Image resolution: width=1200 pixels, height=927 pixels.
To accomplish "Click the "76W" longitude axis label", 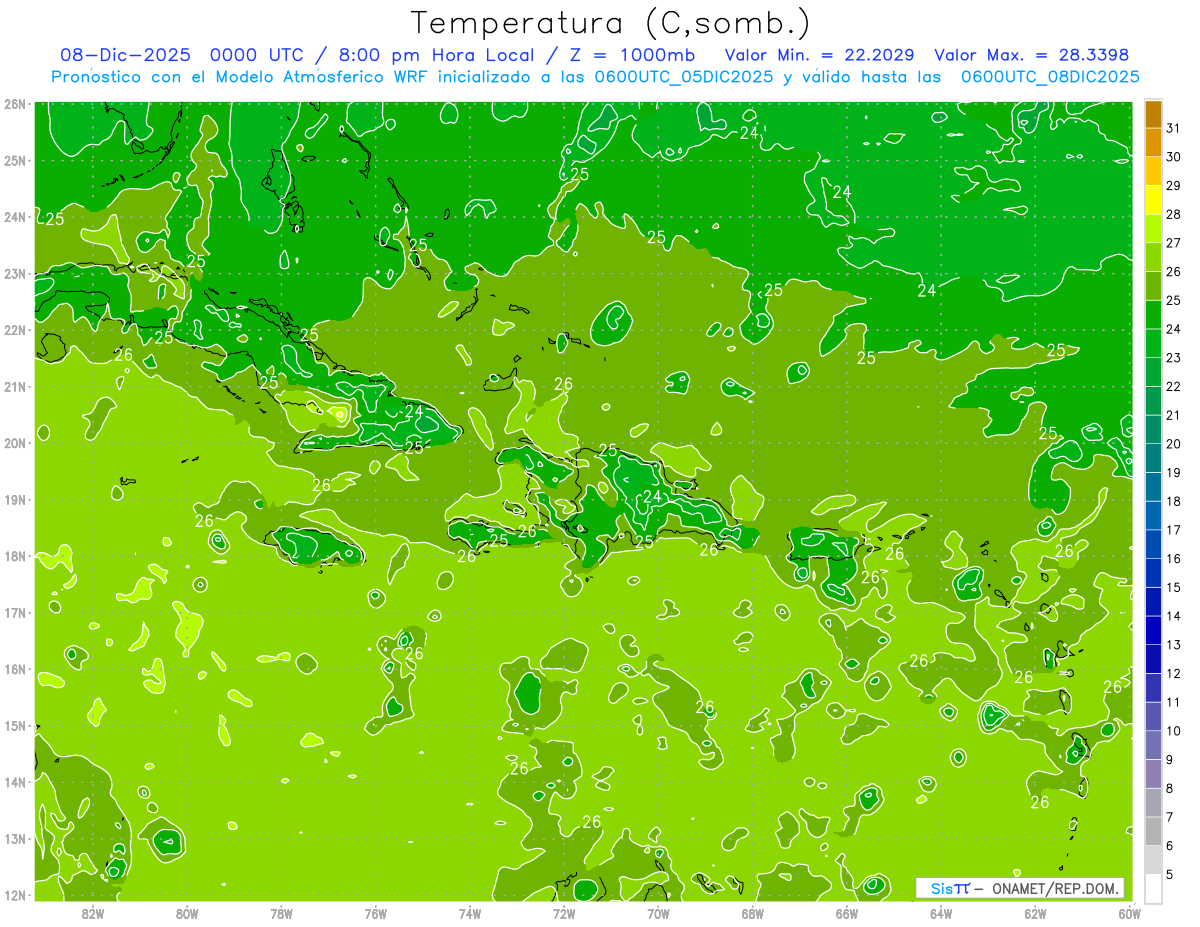I will [x=376, y=913].
